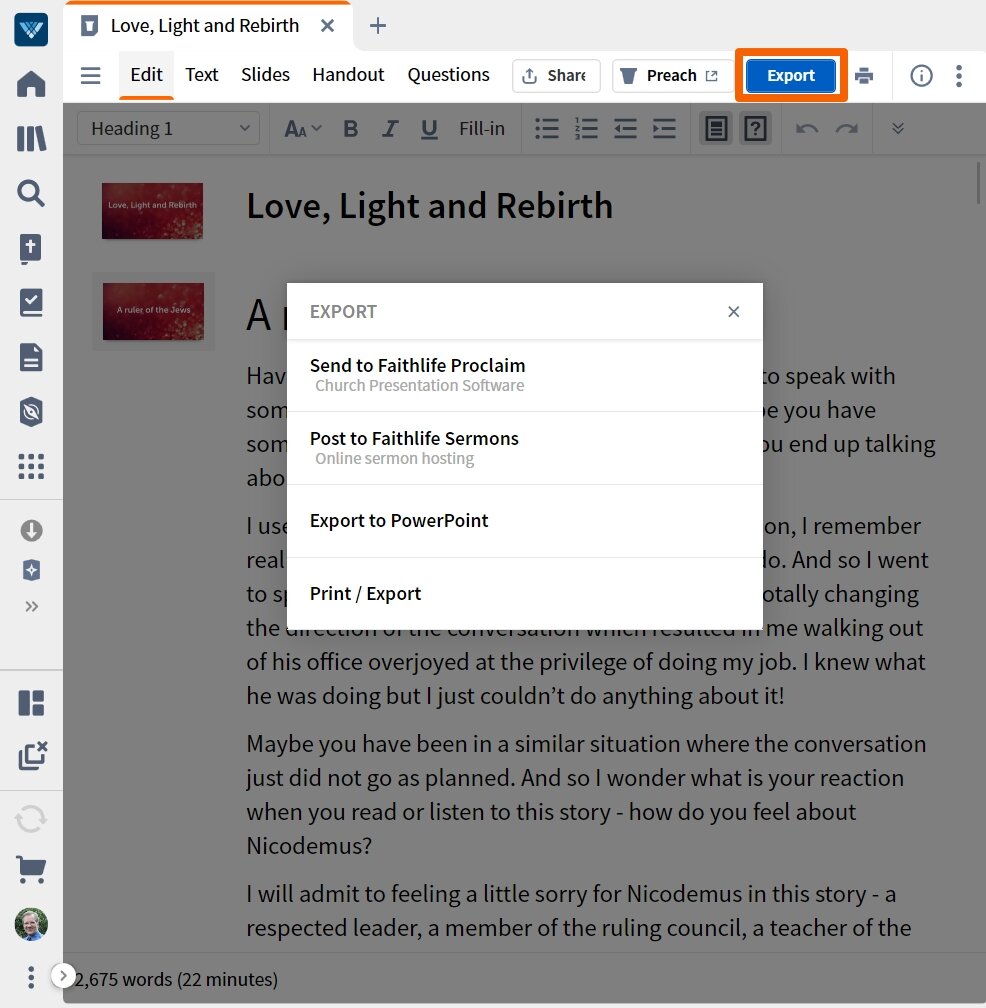
Task: Open the panel three-dot menu
Action: 958,76
